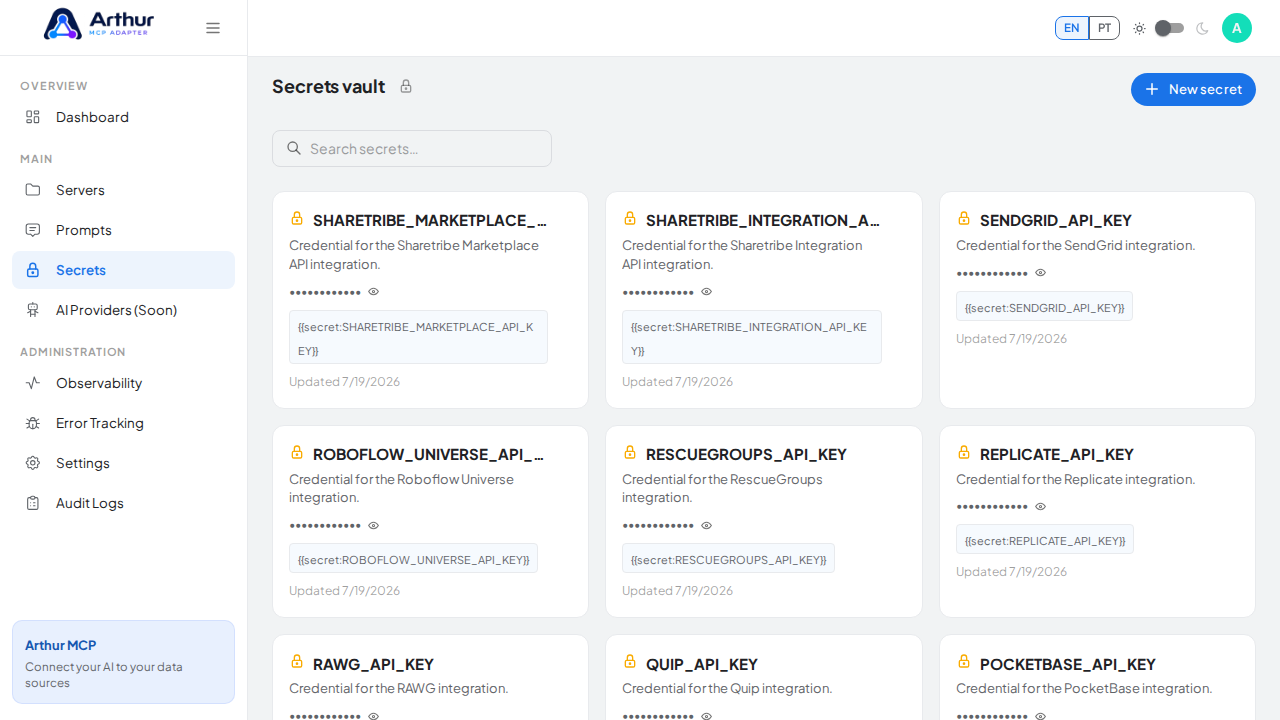Click the AI Providers icon in sidebar
The height and width of the screenshot is (720, 1280).
tap(33, 310)
